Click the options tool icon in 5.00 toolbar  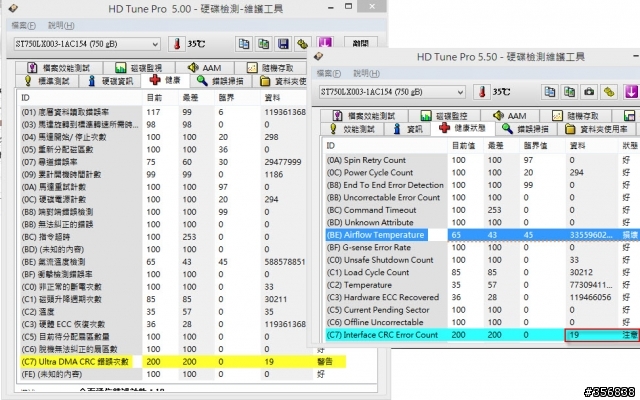click(302, 44)
